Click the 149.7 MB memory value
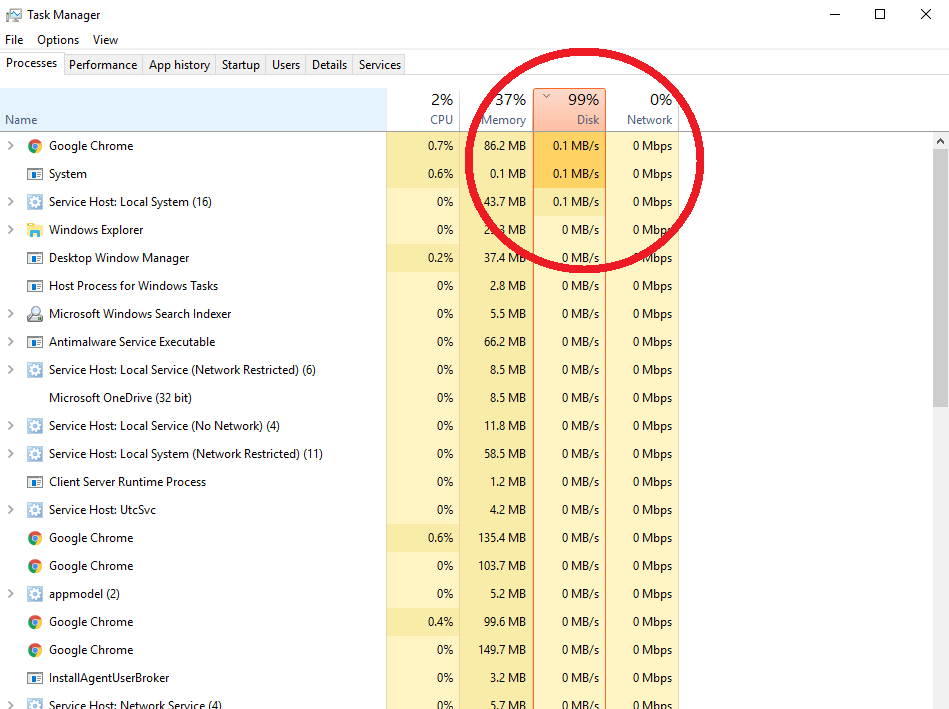The image size is (949, 709). (x=502, y=650)
